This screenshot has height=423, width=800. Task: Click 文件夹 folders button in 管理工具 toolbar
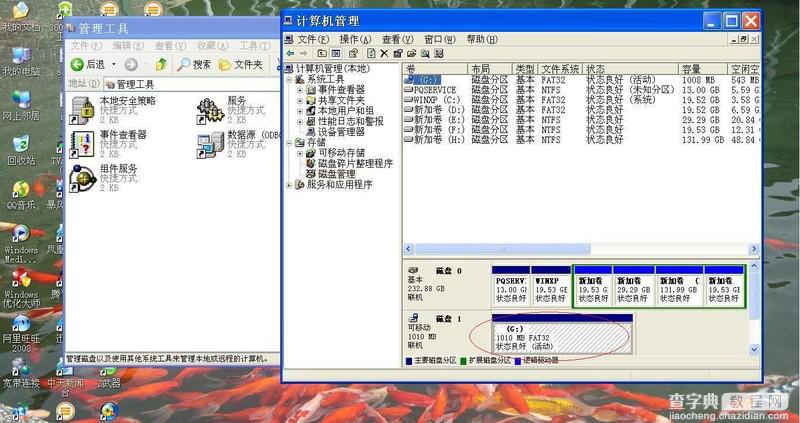[240, 64]
